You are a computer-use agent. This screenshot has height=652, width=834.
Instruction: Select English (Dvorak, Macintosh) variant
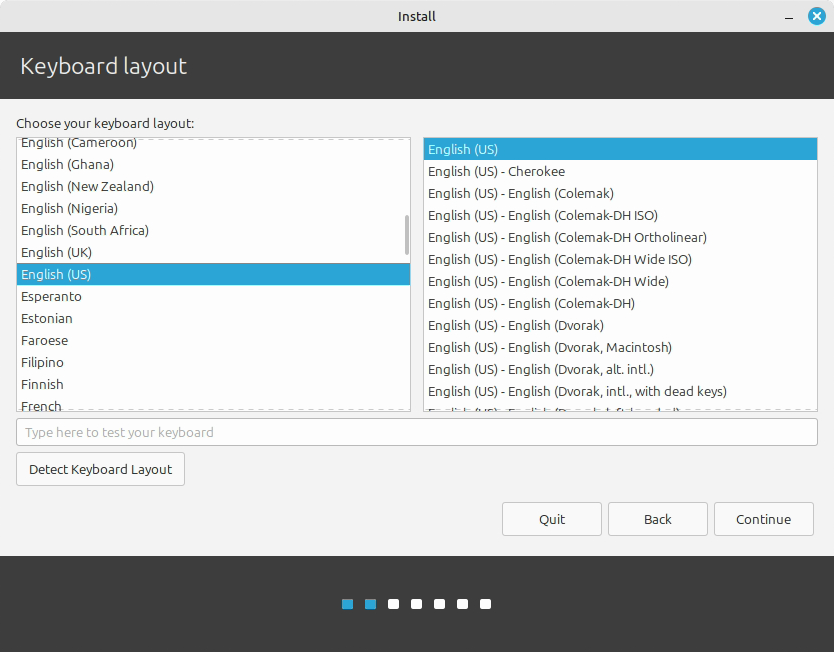550,347
